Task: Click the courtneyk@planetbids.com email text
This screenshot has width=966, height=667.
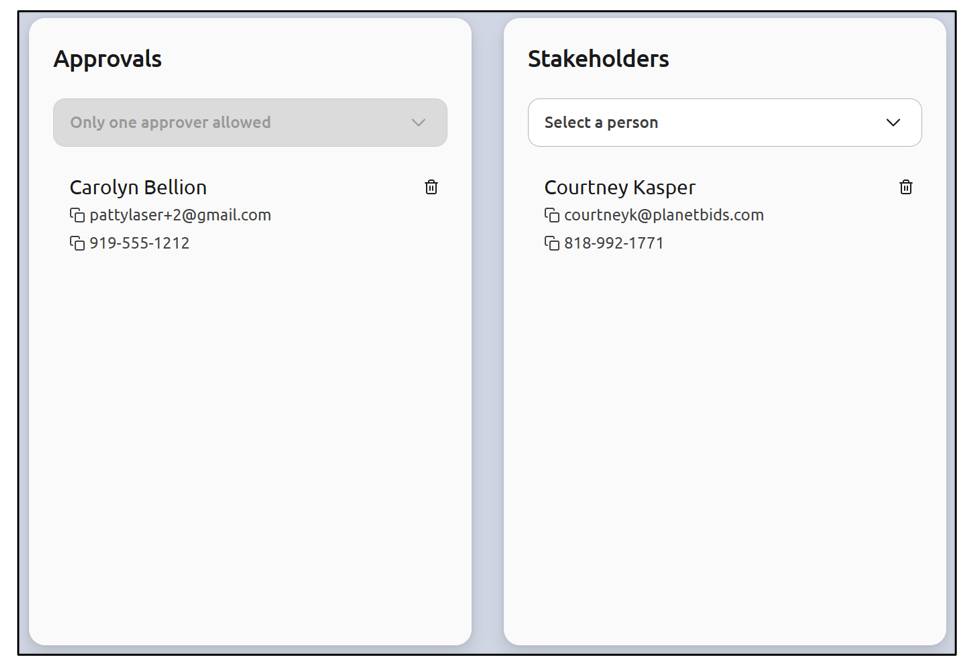Action: coord(664,215)
